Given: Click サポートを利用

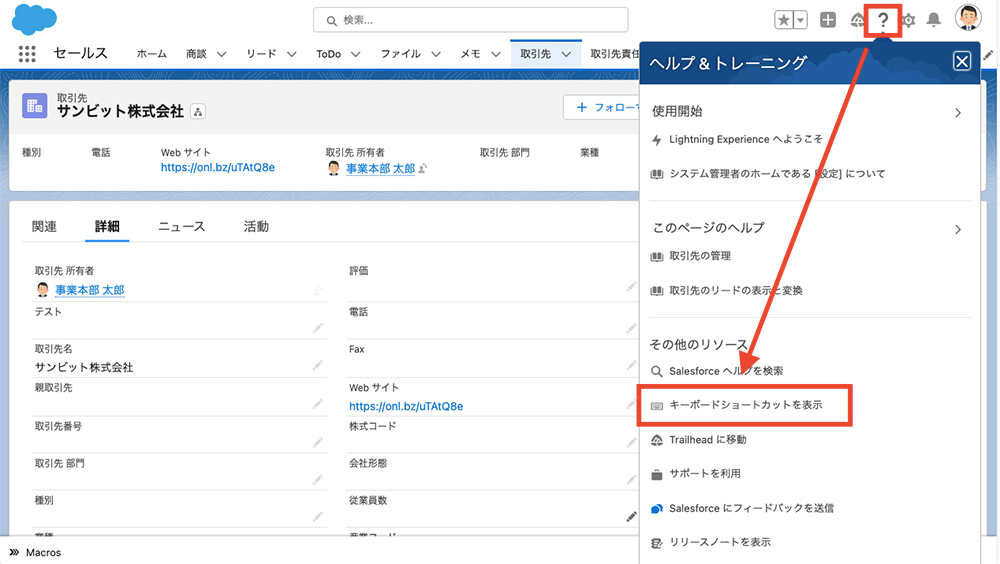Looking at the screenshot, I should pos(705,474).
